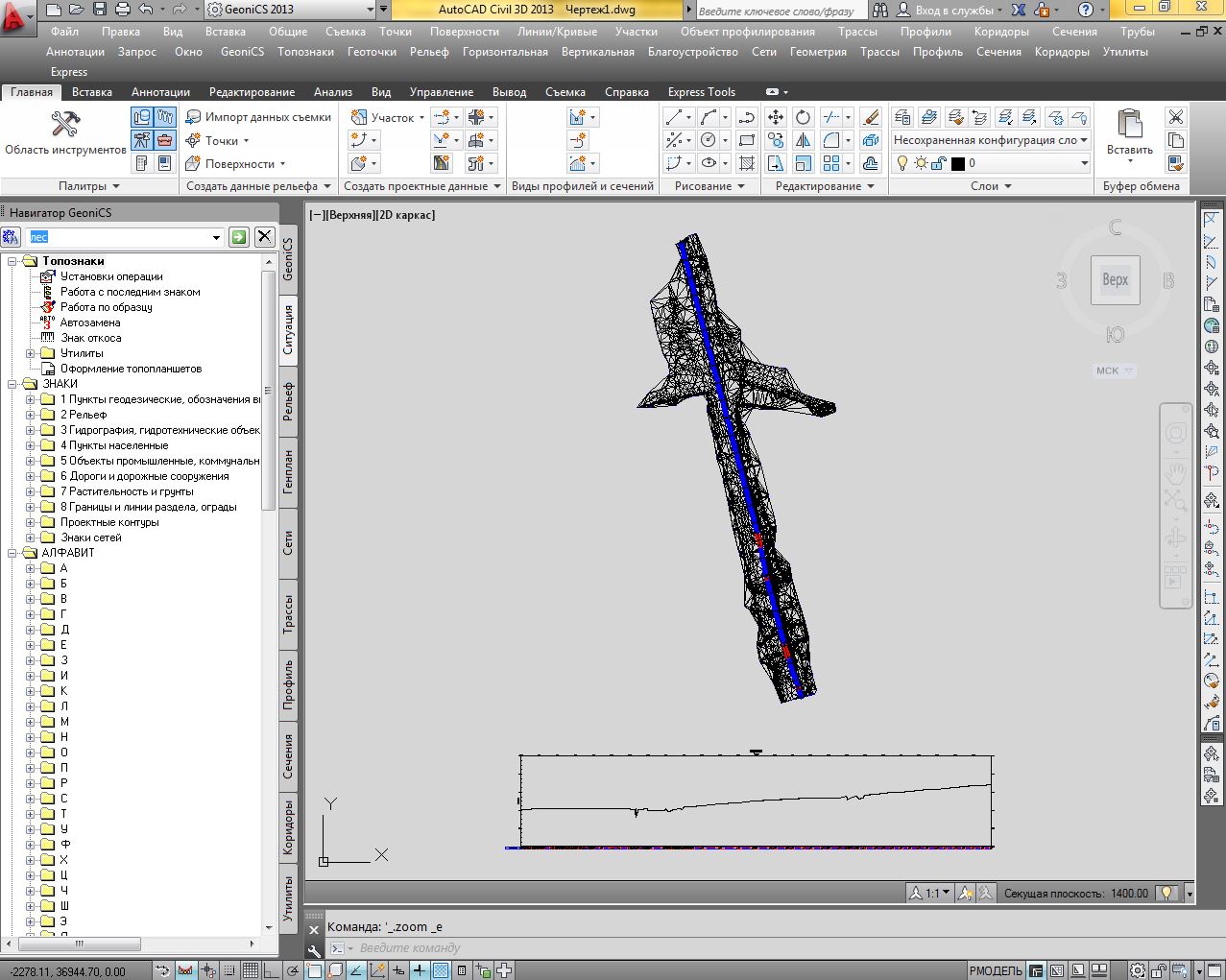Click the Cut scissors icon in Буфер обмена

[x=1175, y=117]
